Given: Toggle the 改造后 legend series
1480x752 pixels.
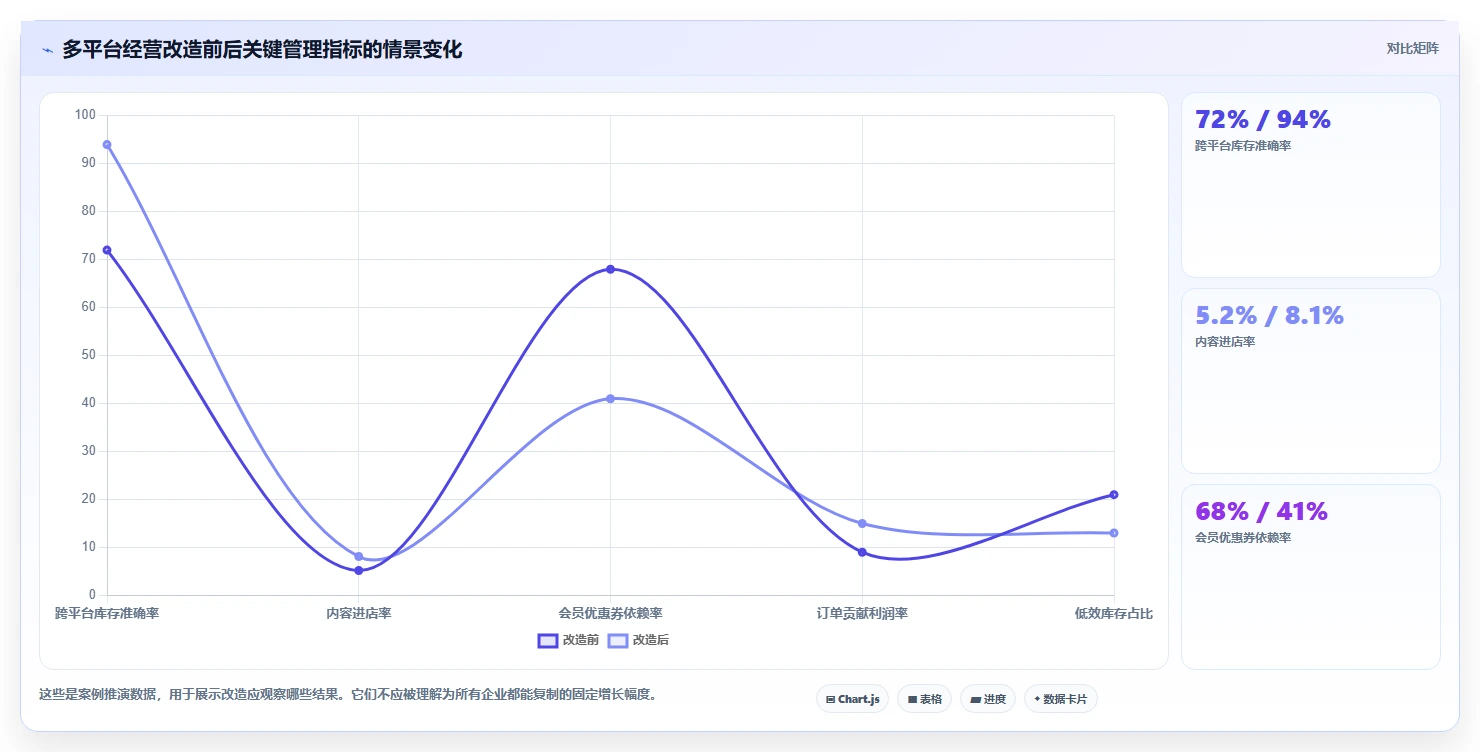Looking at the screenshot, I should coord(638,640).
